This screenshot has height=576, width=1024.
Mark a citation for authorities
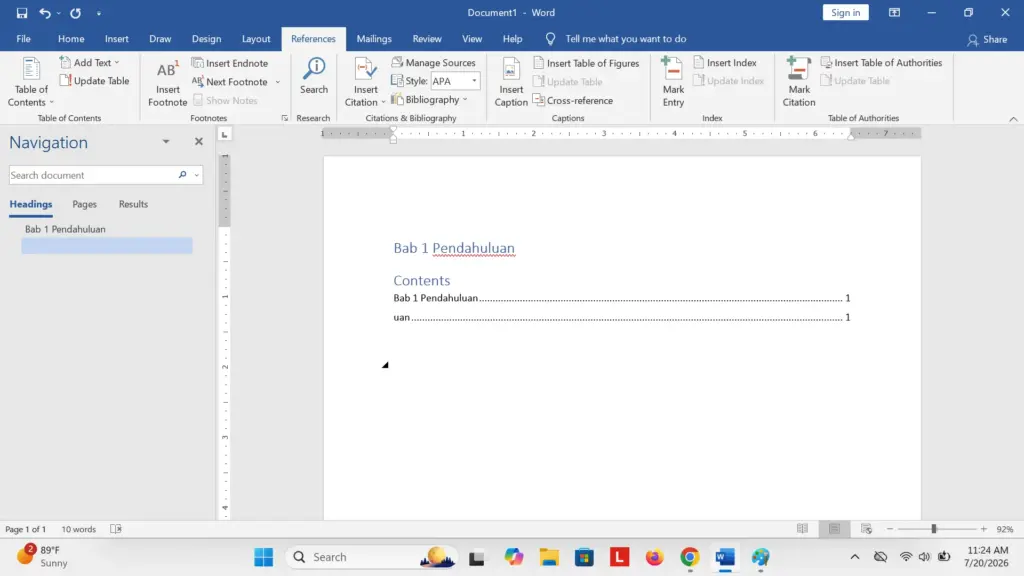[x=799, y=82]
